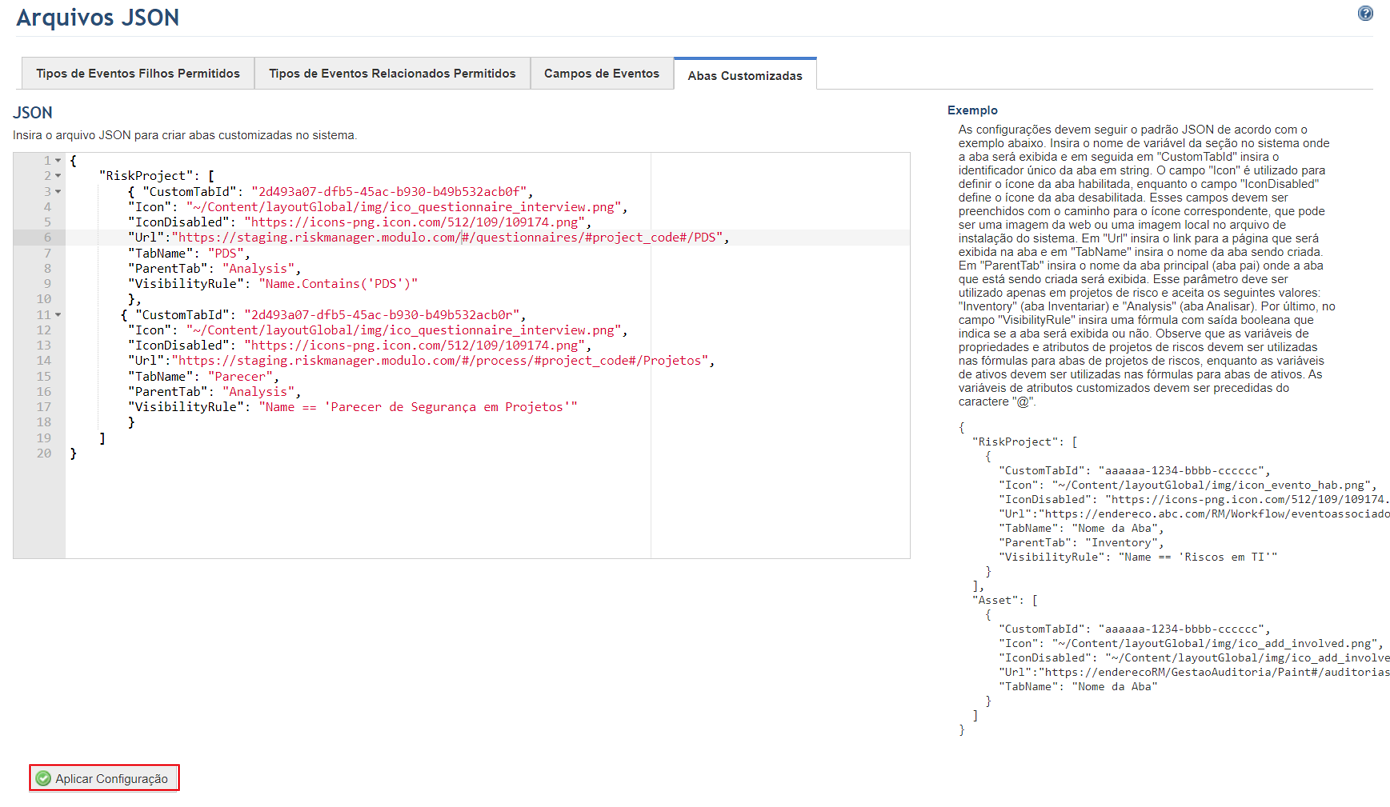This screenshot has height=807, width=1390.
Task: Click line number 20 in the gutter
Action: click(44, 453)
